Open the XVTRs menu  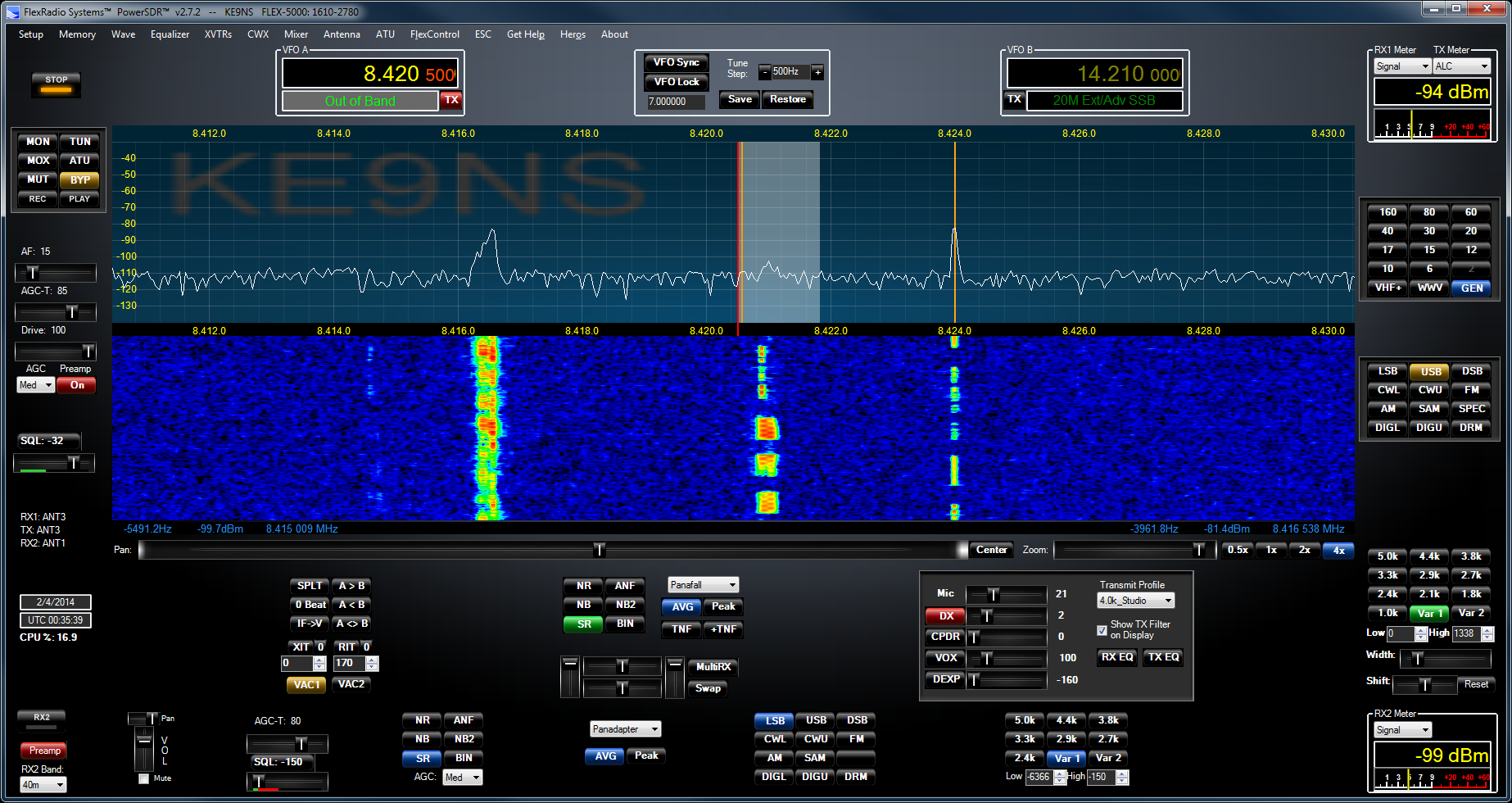tap(218, 34)
